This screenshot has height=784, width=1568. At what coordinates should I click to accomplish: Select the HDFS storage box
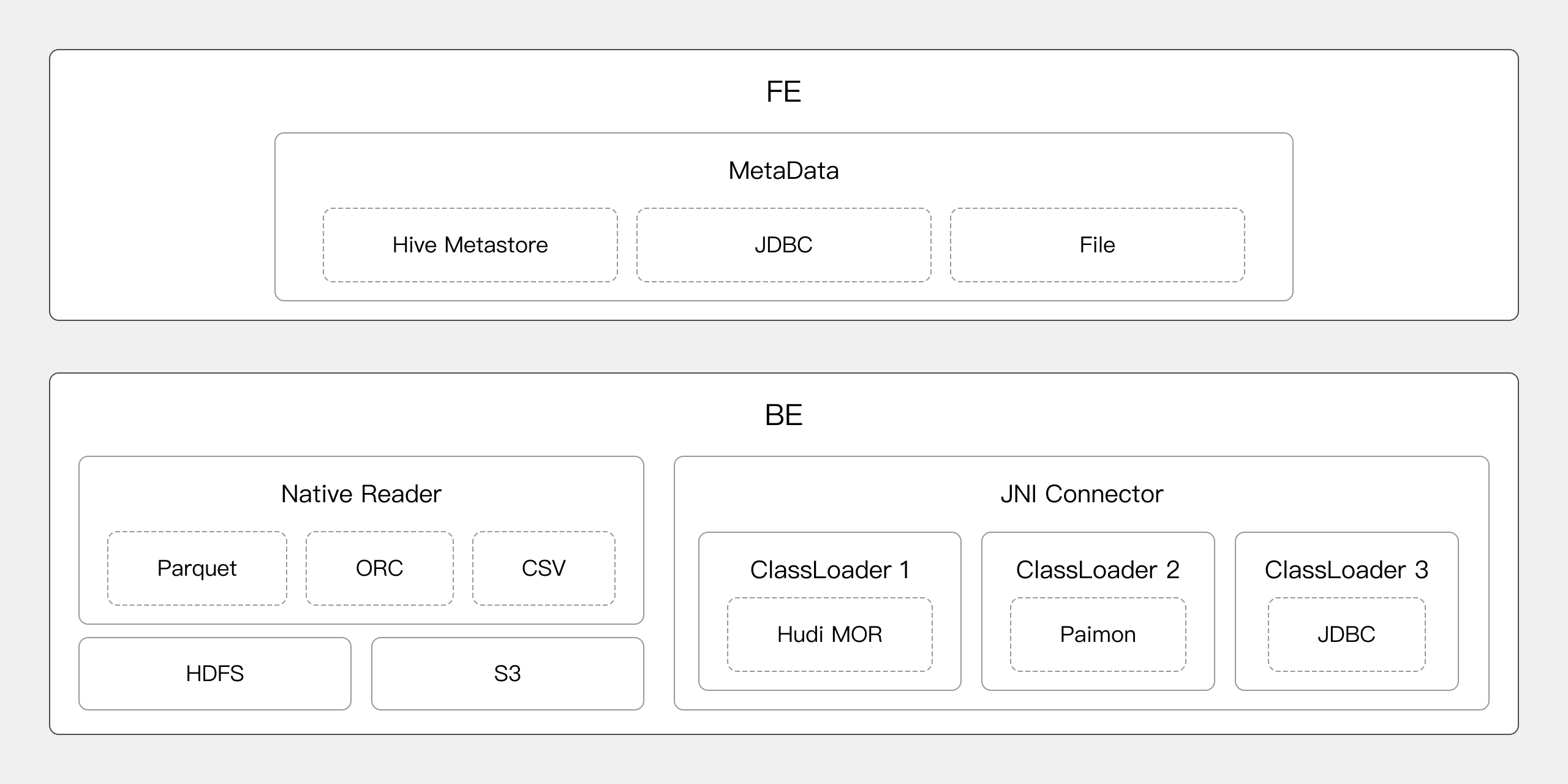[214, 674]
